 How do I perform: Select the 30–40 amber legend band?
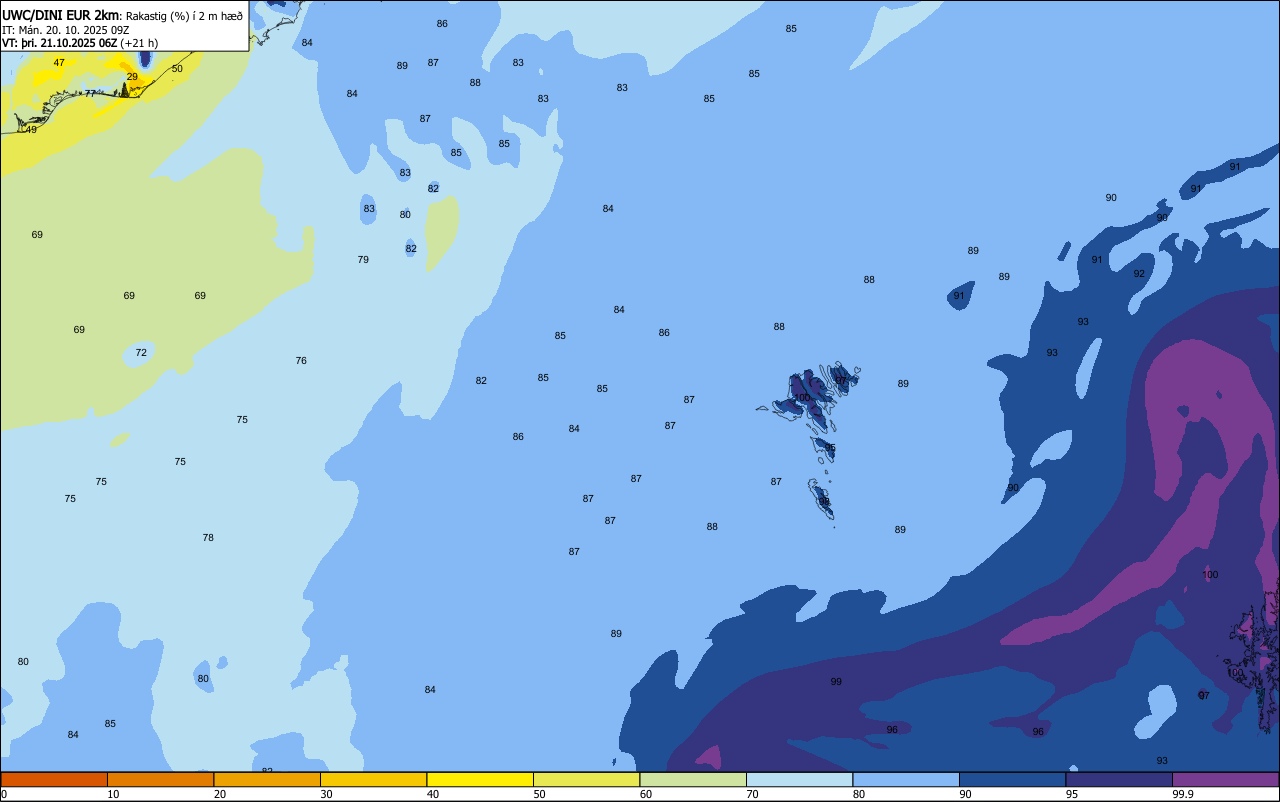click(x=373, y=779)
